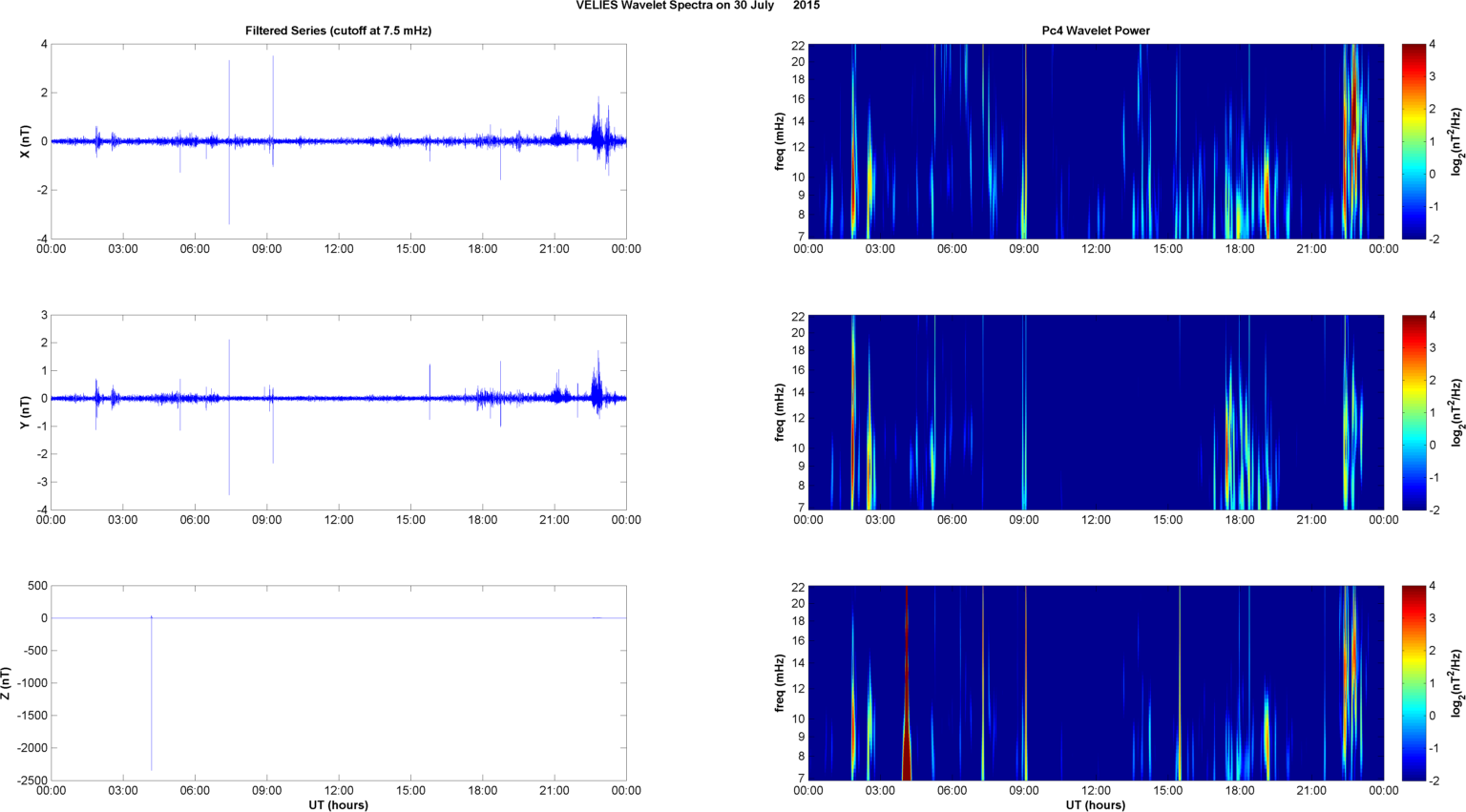The height and width of the screenshot is (812, 1466).
Task: Click the colorbar beside the top spectrogram
Action: (1414, 141)
